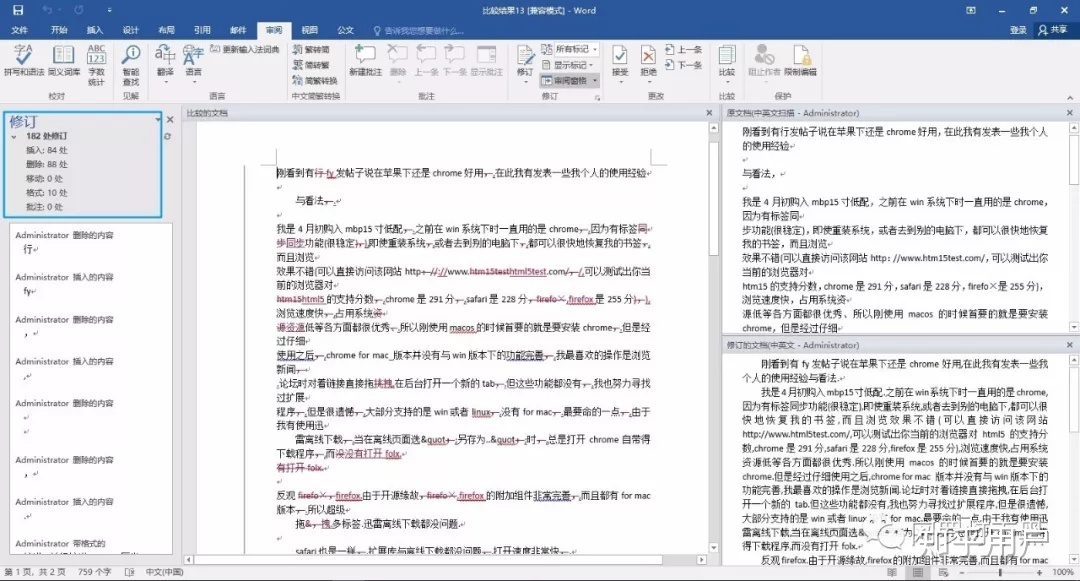Expand the 显示标记 show markup menu

(x=568, y=65)
